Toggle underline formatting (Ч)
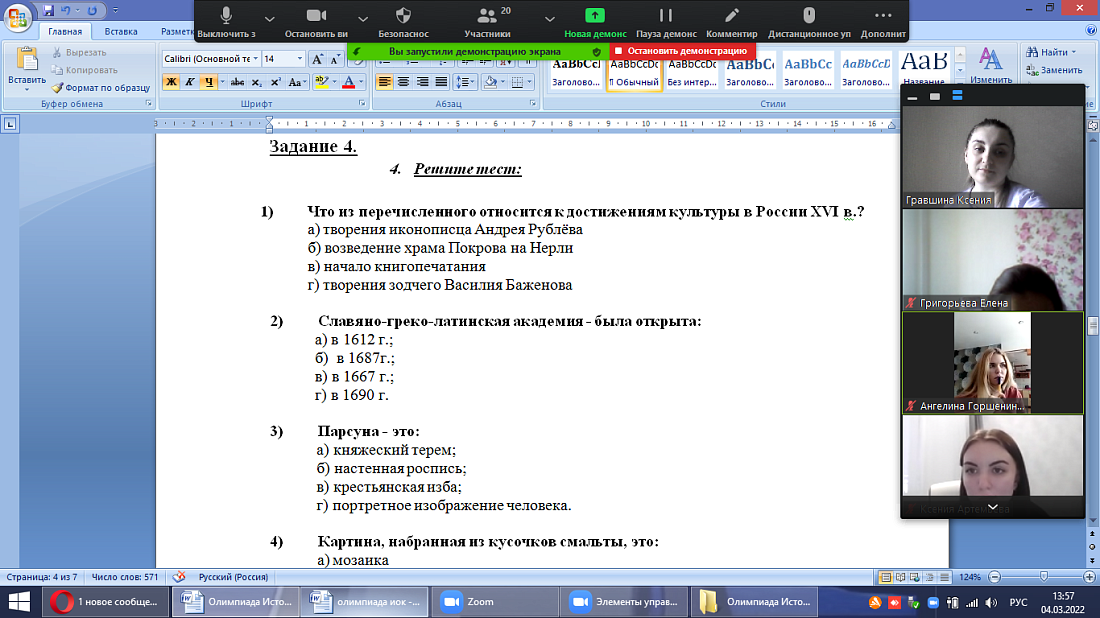The width and height of the screenshot is (1100, 618). click(207, 82)
